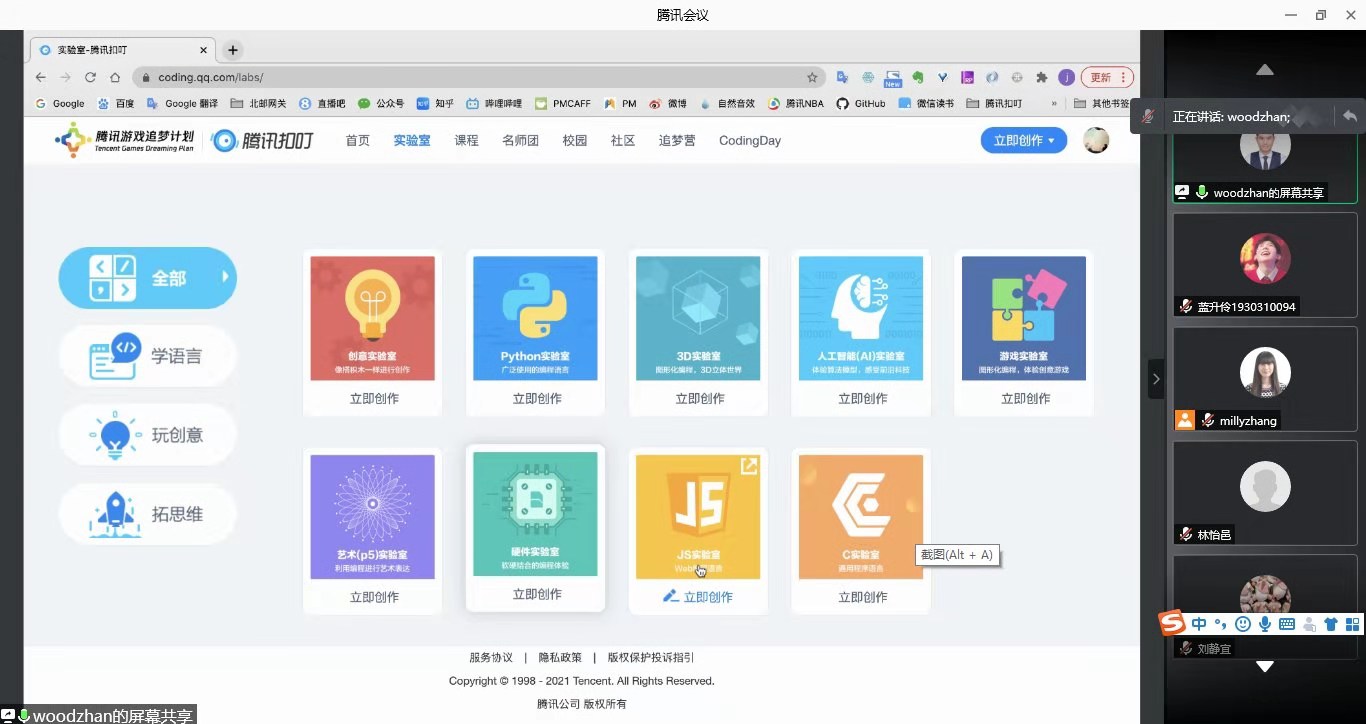Toggle Sogou Chinese/English mode 中 button
The height and width of the screenshot is (724, 1366).
tap(1199, 624)
